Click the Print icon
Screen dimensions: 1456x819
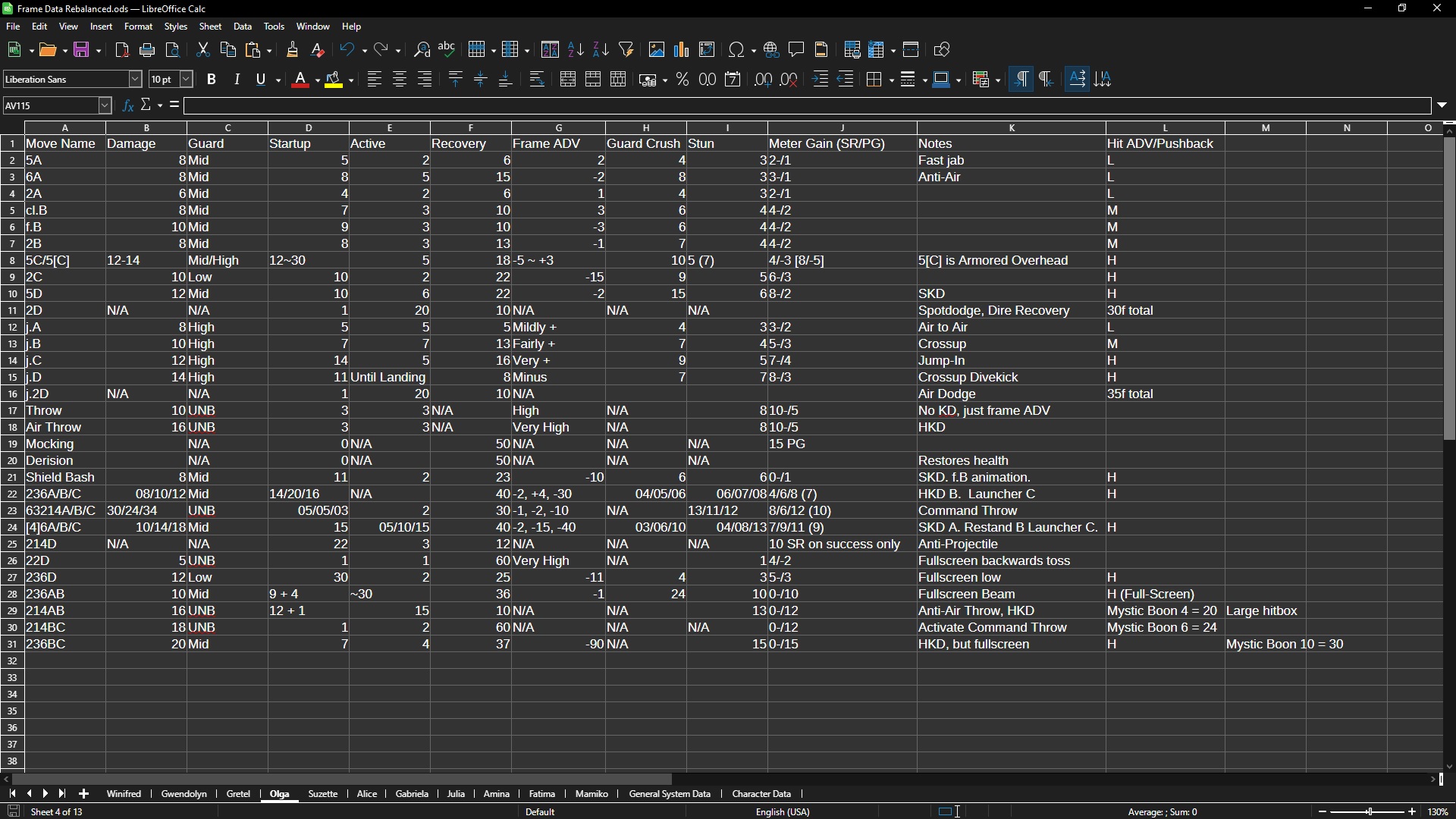click(x=148, y=50)
